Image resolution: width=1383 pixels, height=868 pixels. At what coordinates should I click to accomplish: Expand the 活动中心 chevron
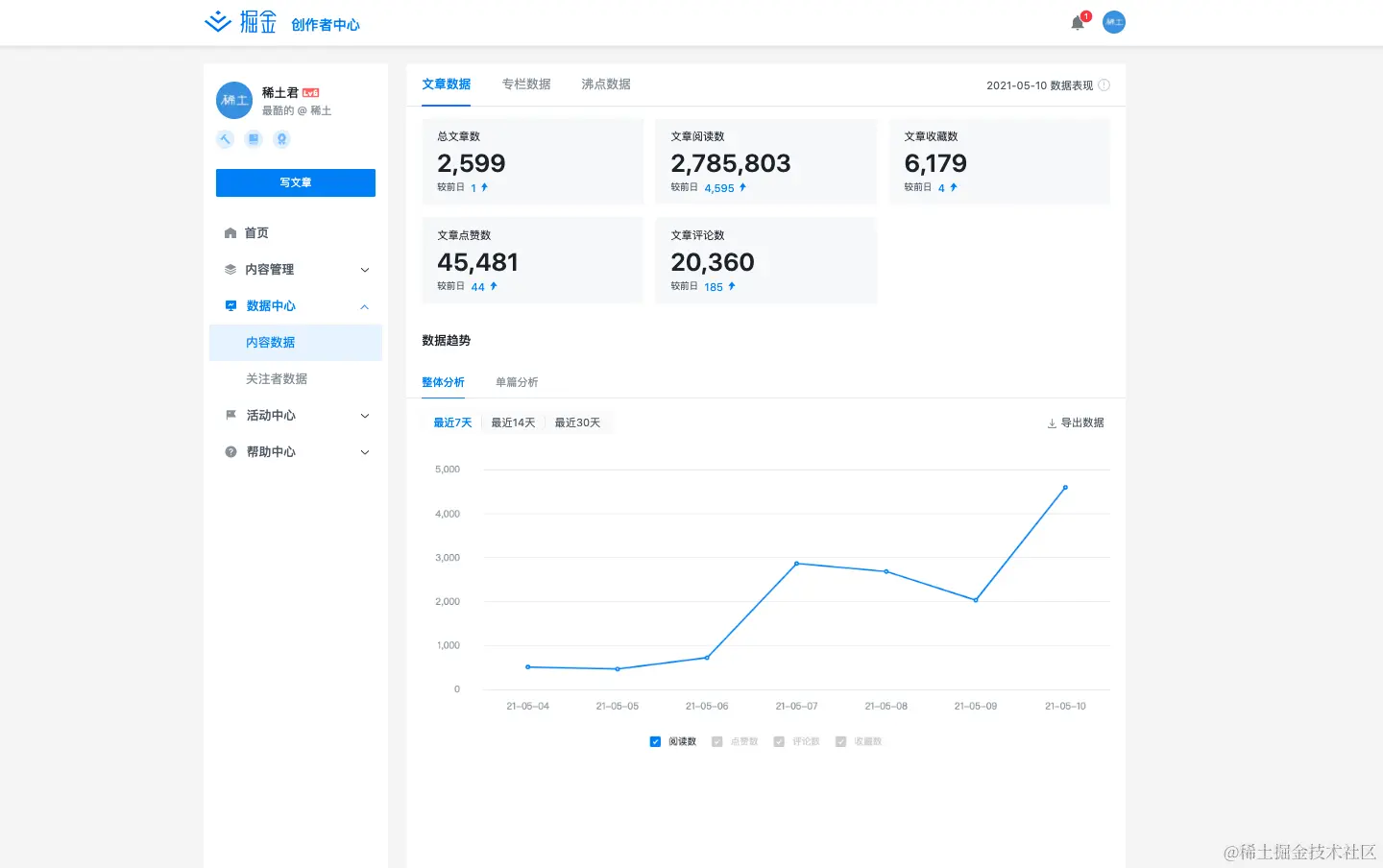pos(365,417)
